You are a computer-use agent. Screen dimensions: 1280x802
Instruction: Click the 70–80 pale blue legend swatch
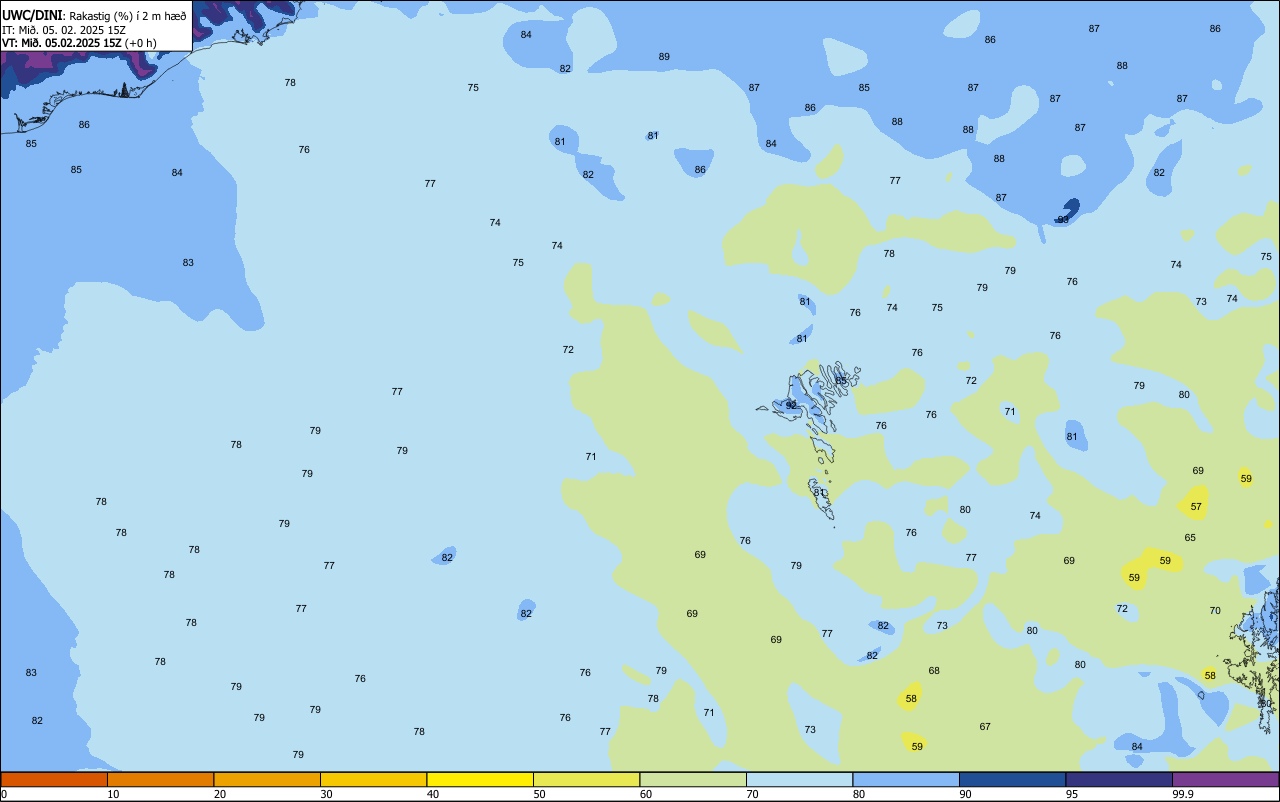[799, 779]
